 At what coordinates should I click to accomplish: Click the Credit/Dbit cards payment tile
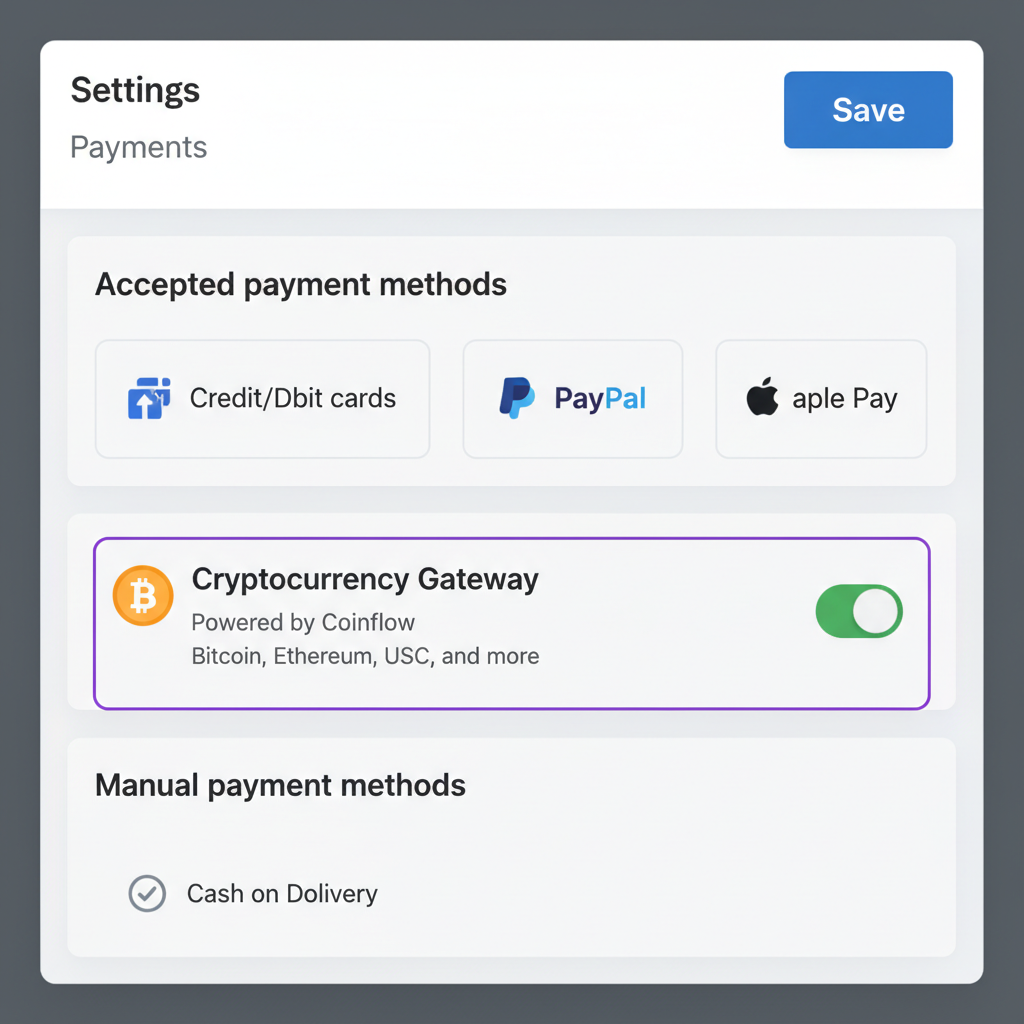pos(262,398)
